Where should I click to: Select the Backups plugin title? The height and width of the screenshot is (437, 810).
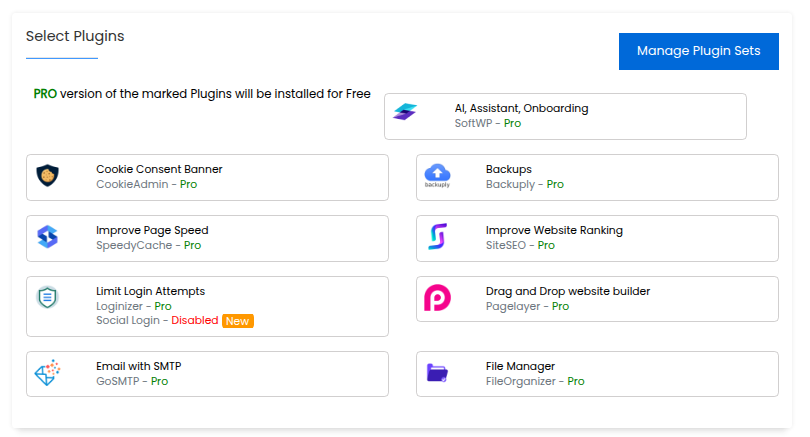click(x=508, y=169)
